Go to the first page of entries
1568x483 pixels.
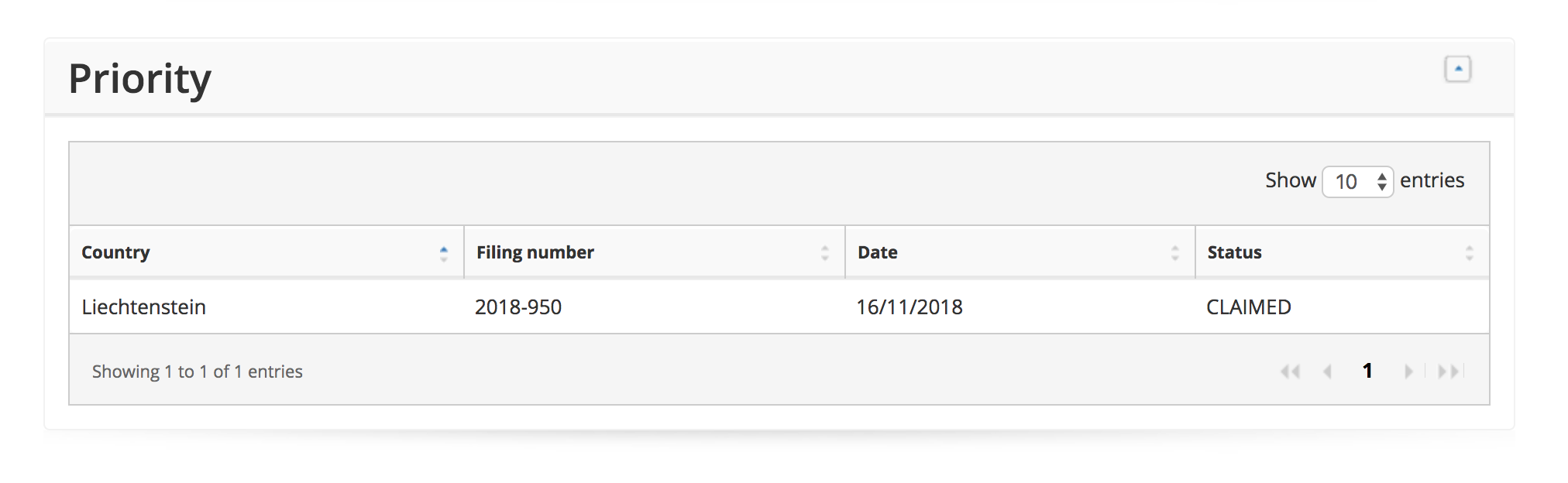pos(1290,372)
